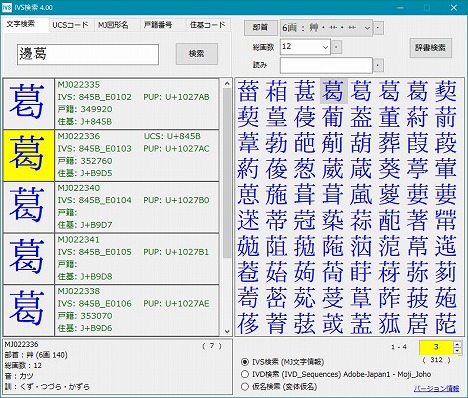
Task: Open the 住基コード tab
Action: pos(208,25)
